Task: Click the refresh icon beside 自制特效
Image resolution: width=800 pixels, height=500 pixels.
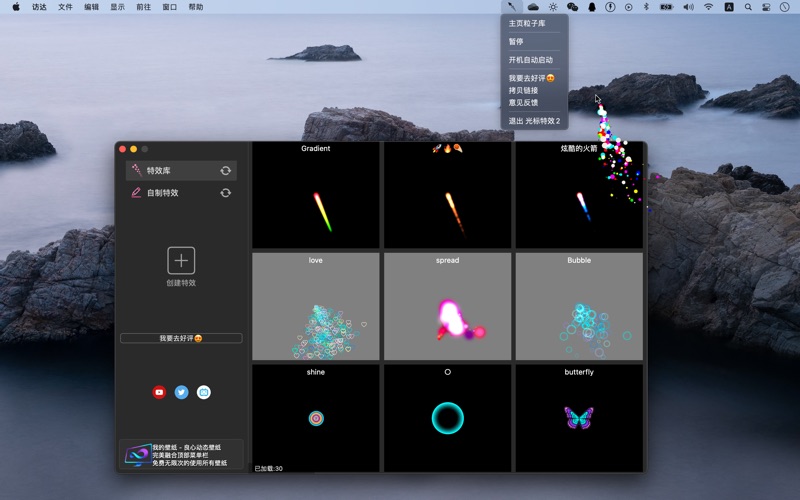Action: (225, 193)
